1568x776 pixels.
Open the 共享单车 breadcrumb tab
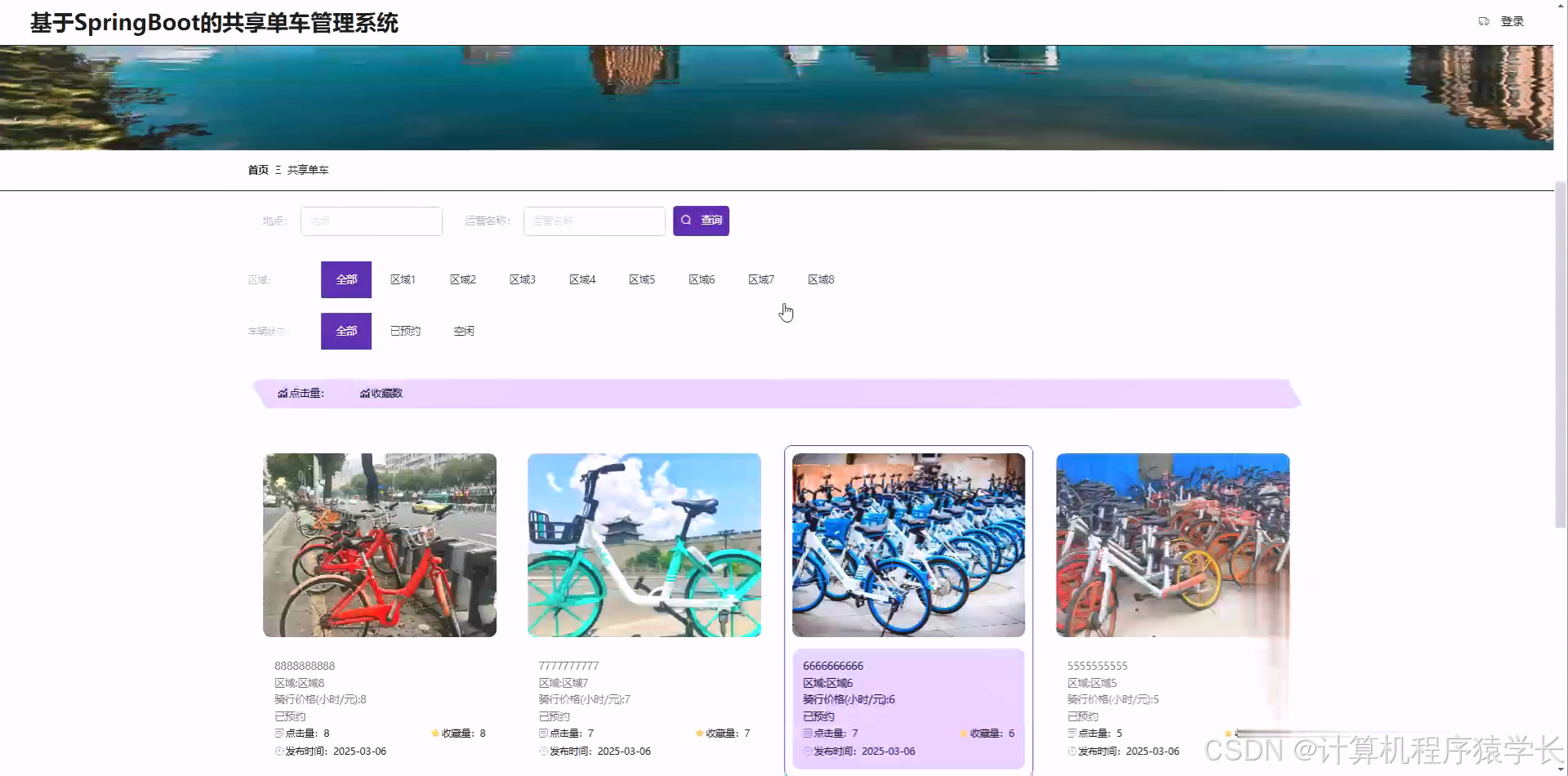click(307, 169)
